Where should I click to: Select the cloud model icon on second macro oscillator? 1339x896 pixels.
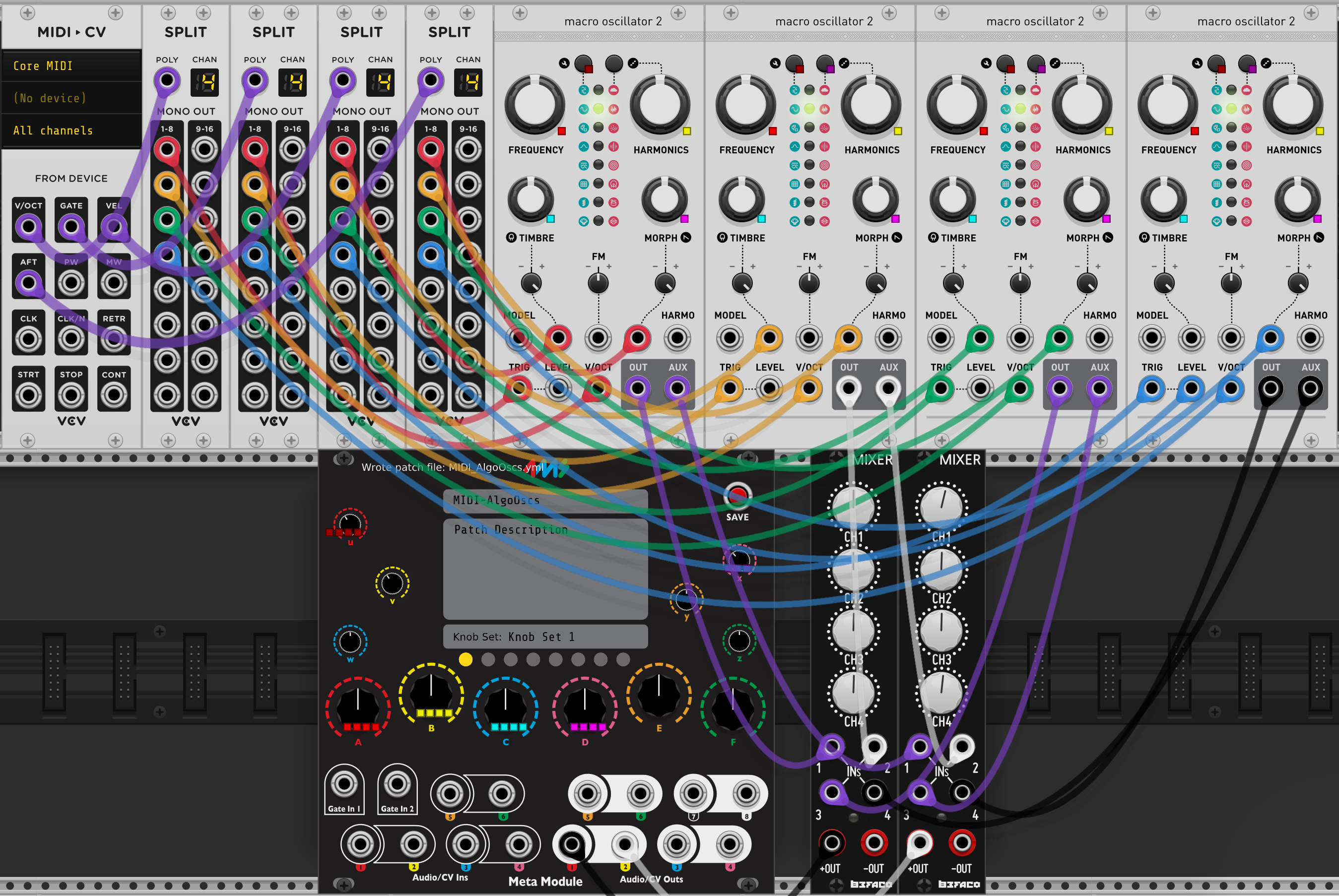(x=825, y=90)
